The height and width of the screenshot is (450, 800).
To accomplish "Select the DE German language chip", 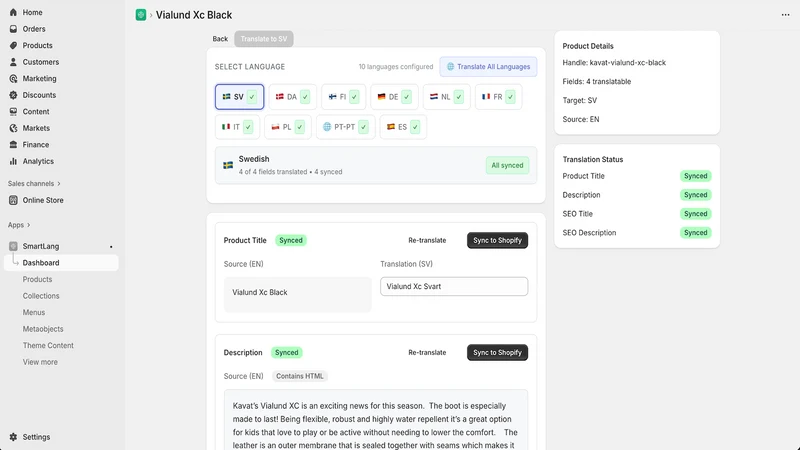I will click(394, 97).
